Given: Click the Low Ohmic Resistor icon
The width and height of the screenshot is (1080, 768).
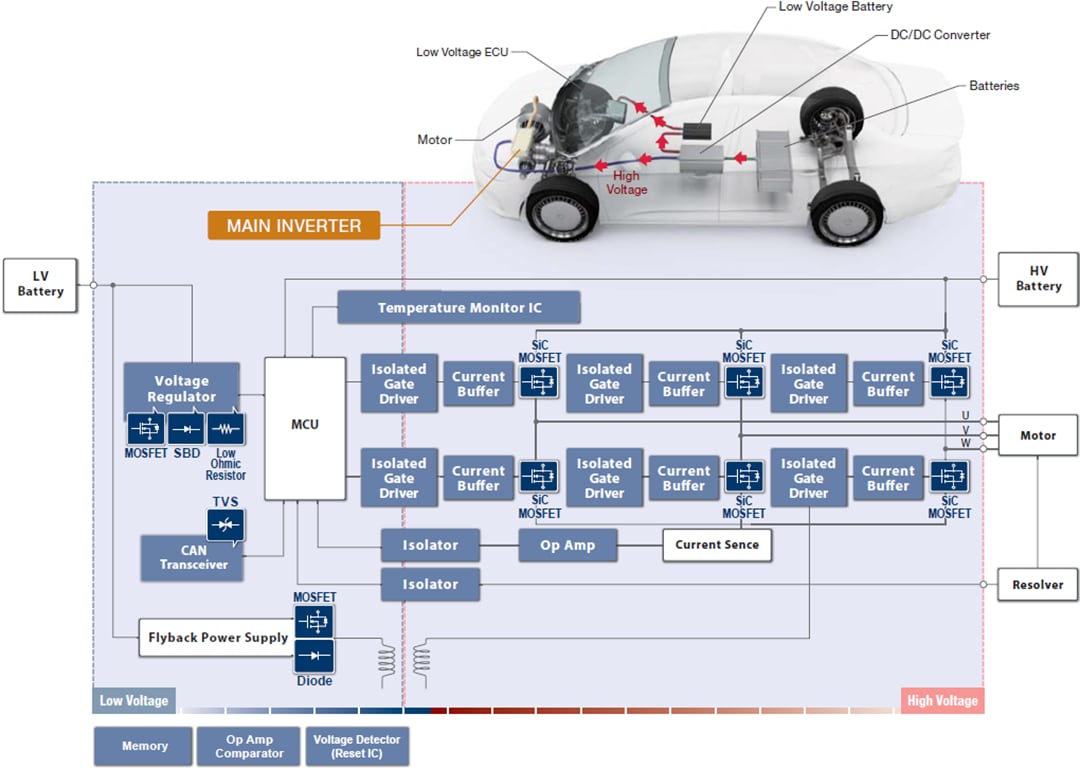Looking at the screenshot, I should point(226,429).
